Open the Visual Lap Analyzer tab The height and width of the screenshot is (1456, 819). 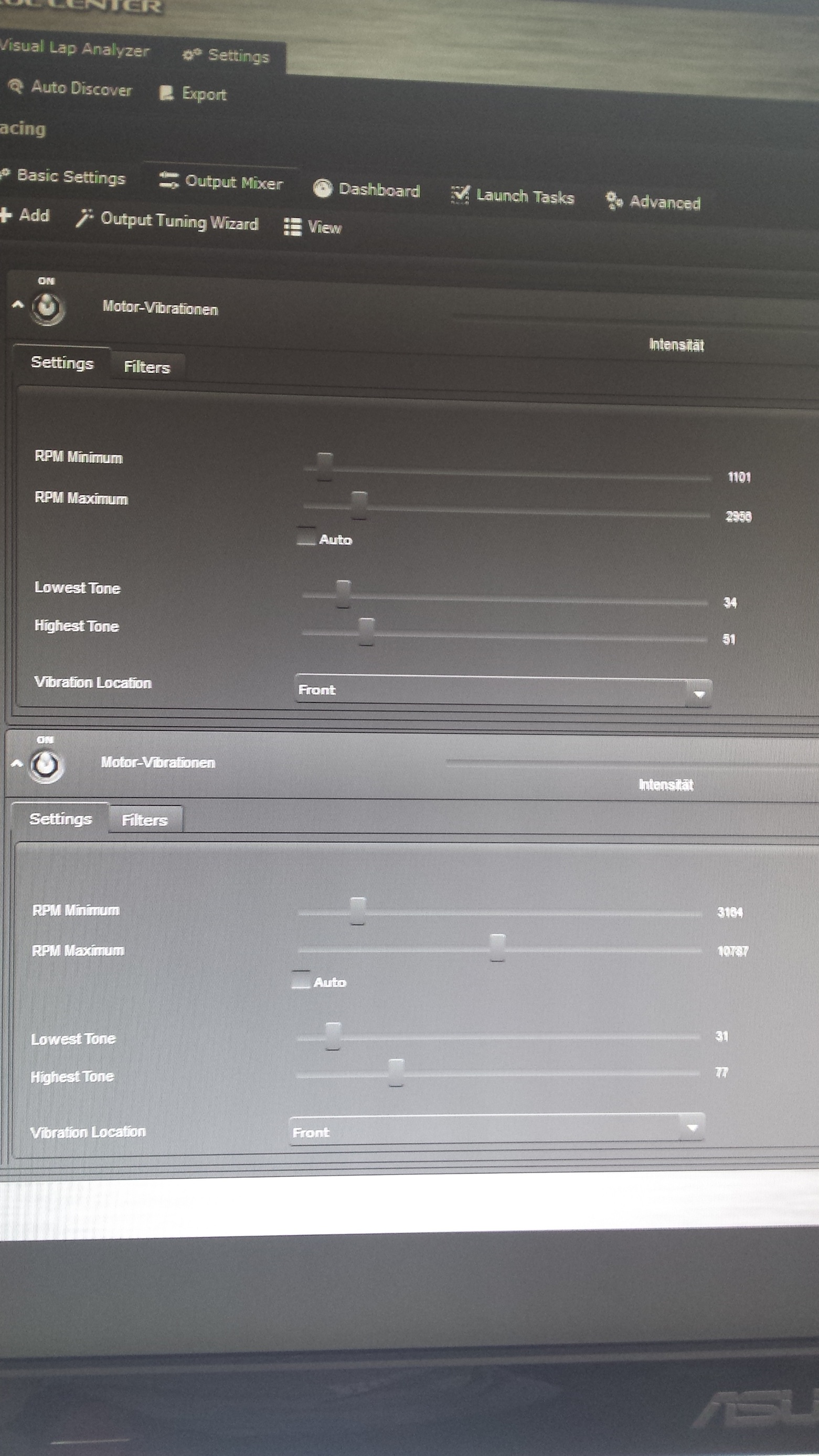pyautogui.click(x=74, y=48)
